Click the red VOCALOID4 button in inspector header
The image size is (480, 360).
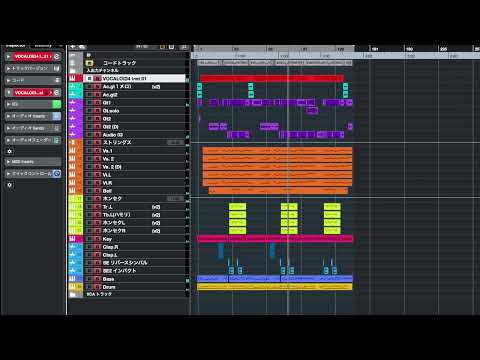click(x=32, y=57)
